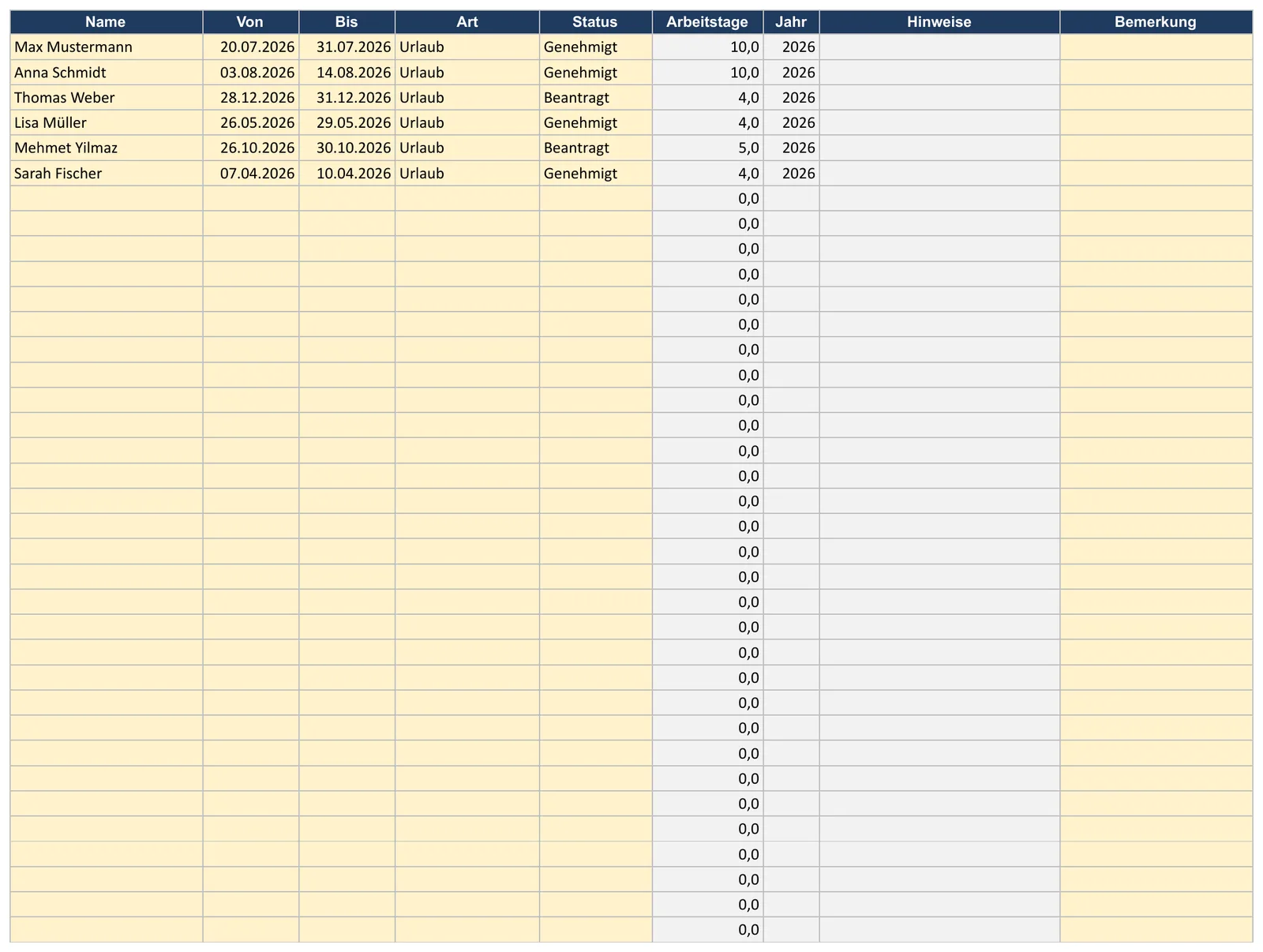The height and width of the screenshot is (952, 1263).
Task: Click Max Mustermann's Genehmigt status cell
Action: coord(596,47)
